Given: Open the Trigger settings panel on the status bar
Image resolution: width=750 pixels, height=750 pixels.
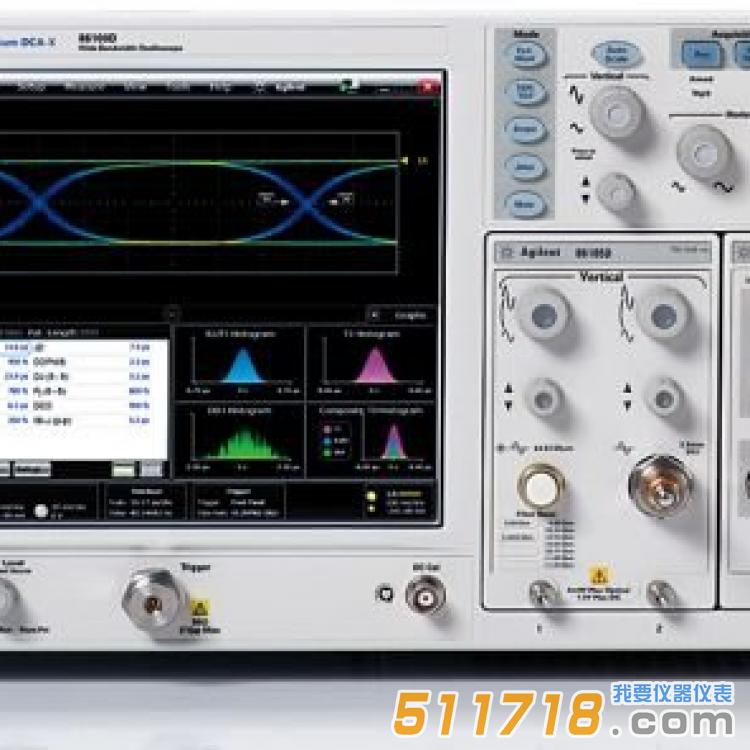Looking at the screenshot, I should [x=238, y=502].
